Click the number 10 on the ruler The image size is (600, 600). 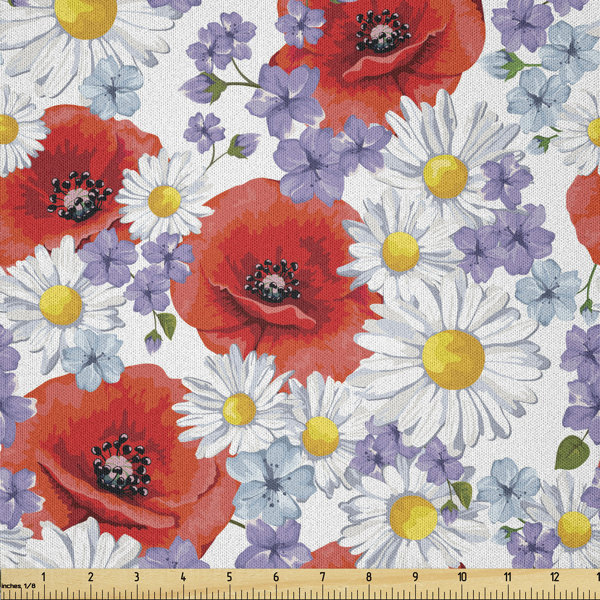[462, 577]
